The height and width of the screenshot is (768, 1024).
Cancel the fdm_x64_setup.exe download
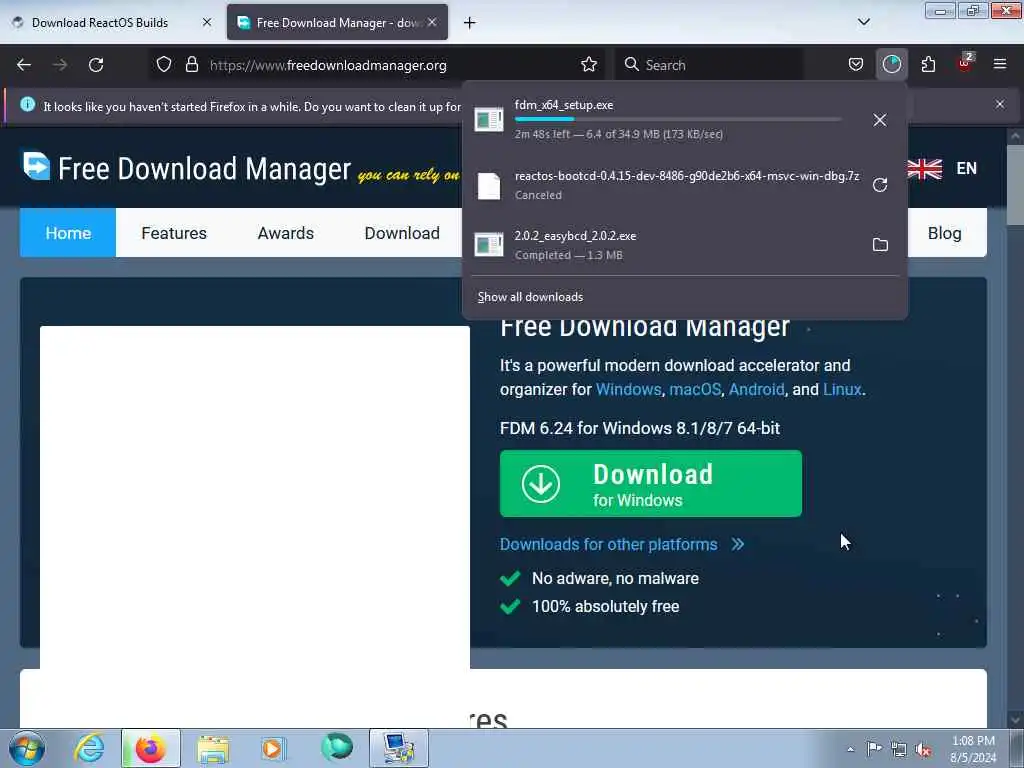click(x=880, y=120)
